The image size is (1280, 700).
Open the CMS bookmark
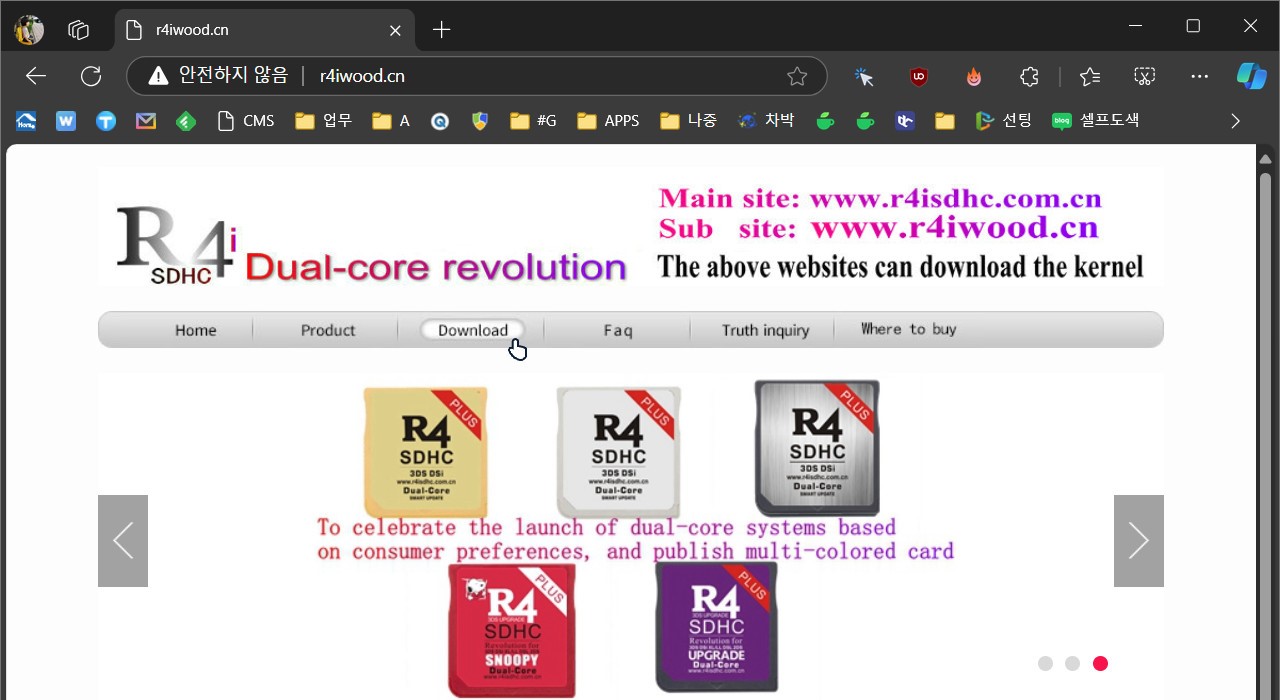coord(246,121)
